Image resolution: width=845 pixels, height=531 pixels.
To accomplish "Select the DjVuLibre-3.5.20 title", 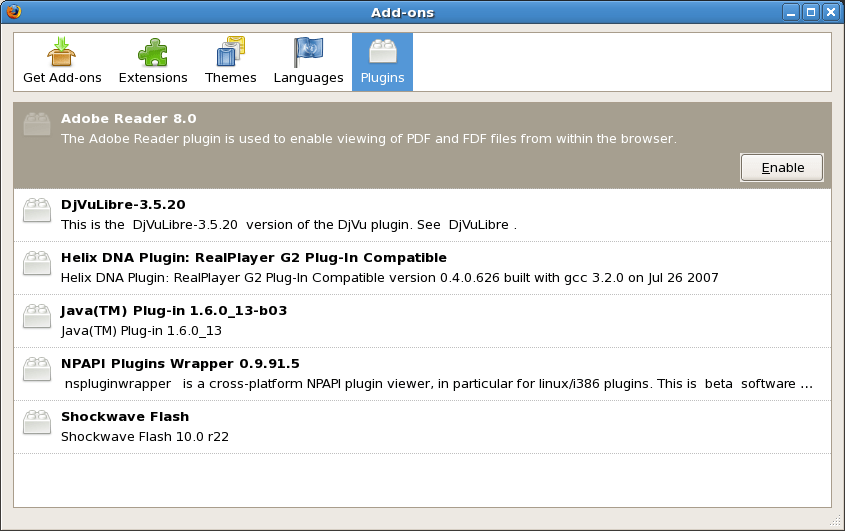I will coord(123,205).
